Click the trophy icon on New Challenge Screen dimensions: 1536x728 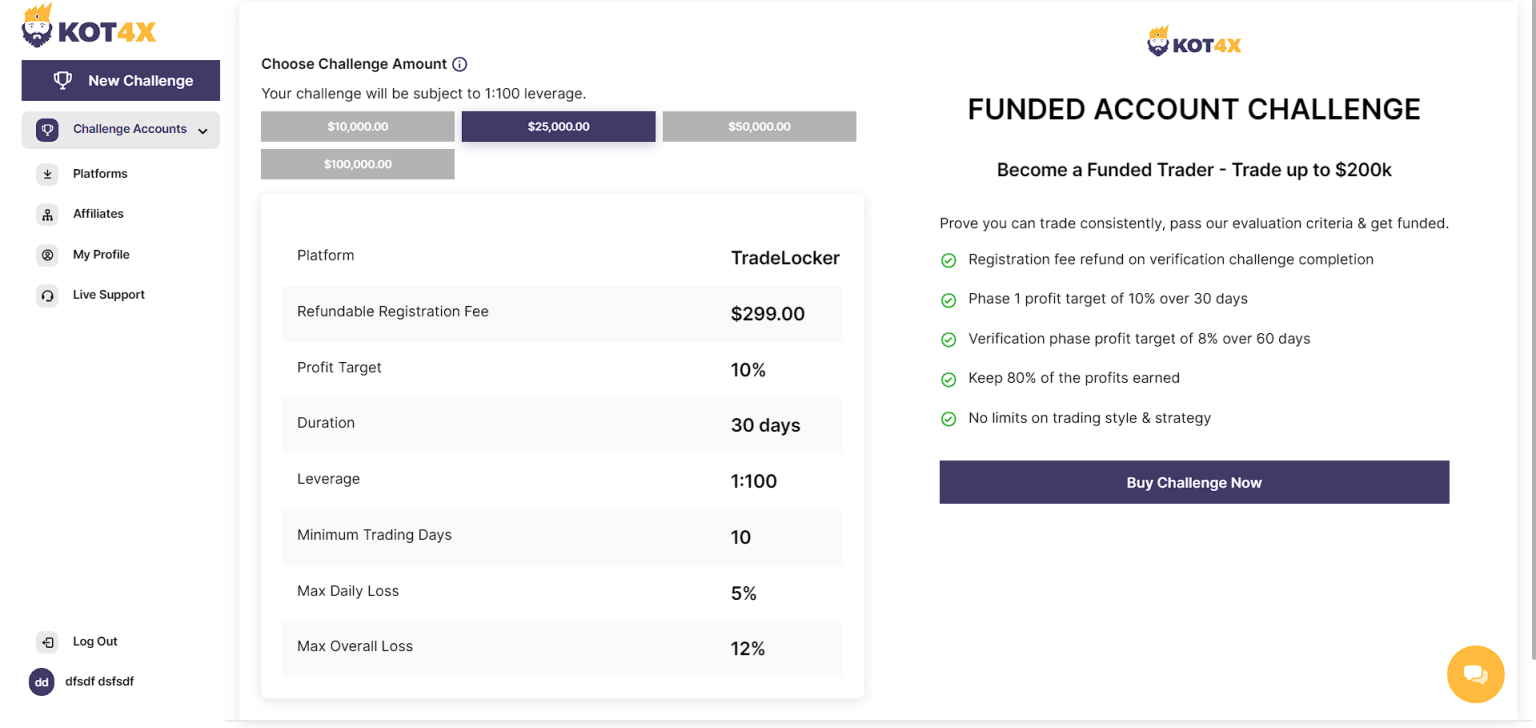tap(63, 80)
